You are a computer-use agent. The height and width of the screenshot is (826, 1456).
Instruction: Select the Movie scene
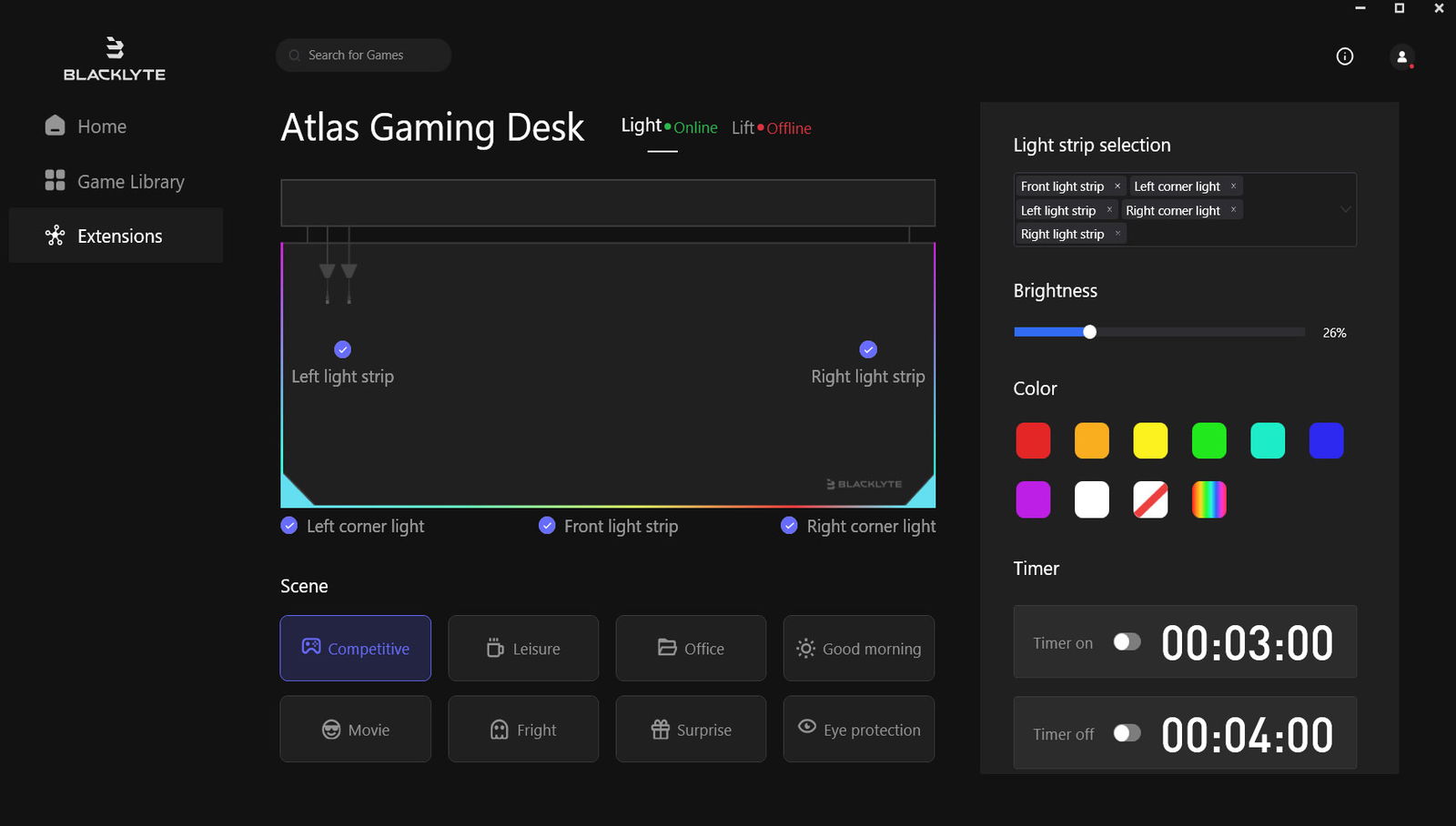[x=356, y=729]
